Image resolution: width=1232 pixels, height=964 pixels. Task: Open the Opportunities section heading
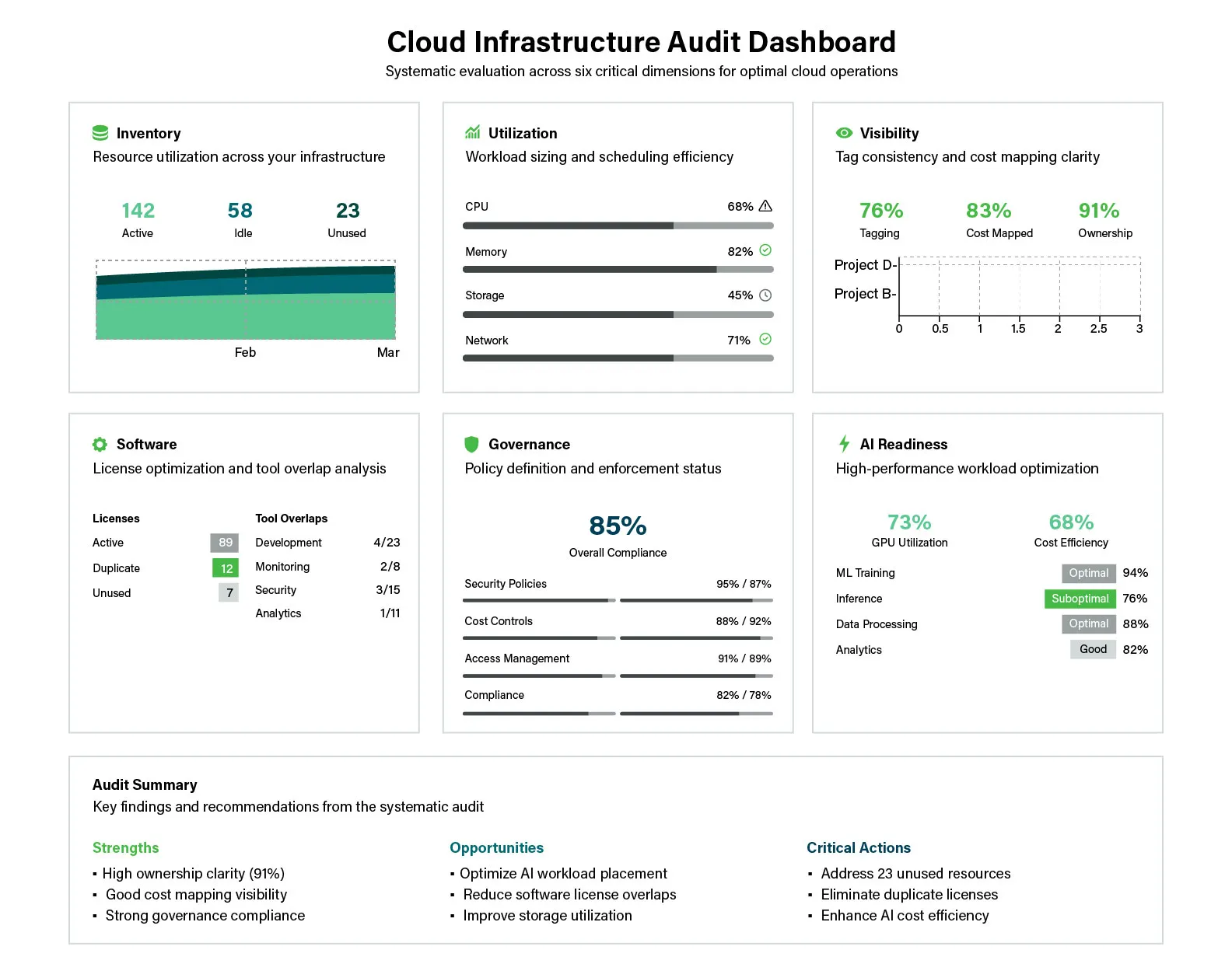coord(496,847)
